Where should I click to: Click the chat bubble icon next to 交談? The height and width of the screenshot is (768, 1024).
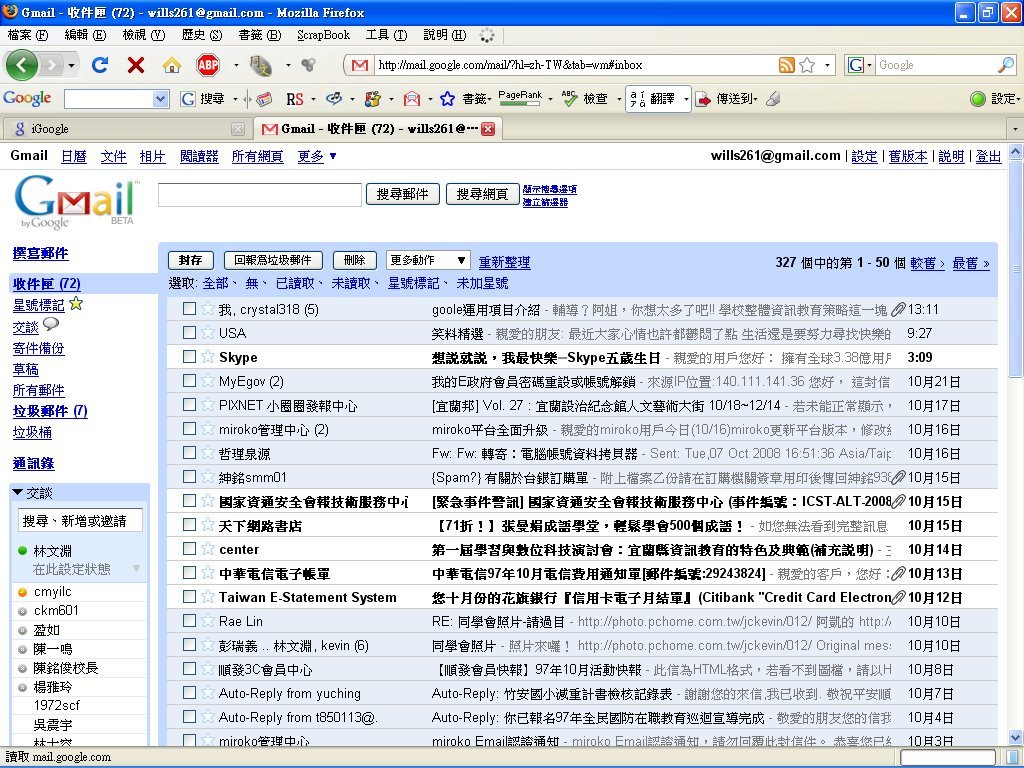click(51, 325)
